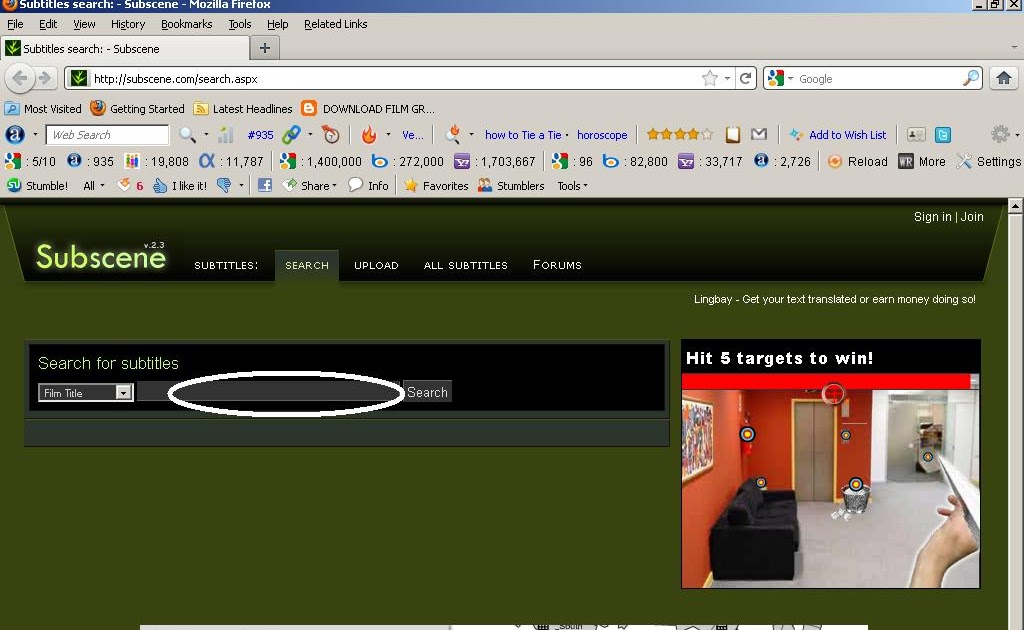Expand the dropdown beside the chain link icon

coord(310,134)
